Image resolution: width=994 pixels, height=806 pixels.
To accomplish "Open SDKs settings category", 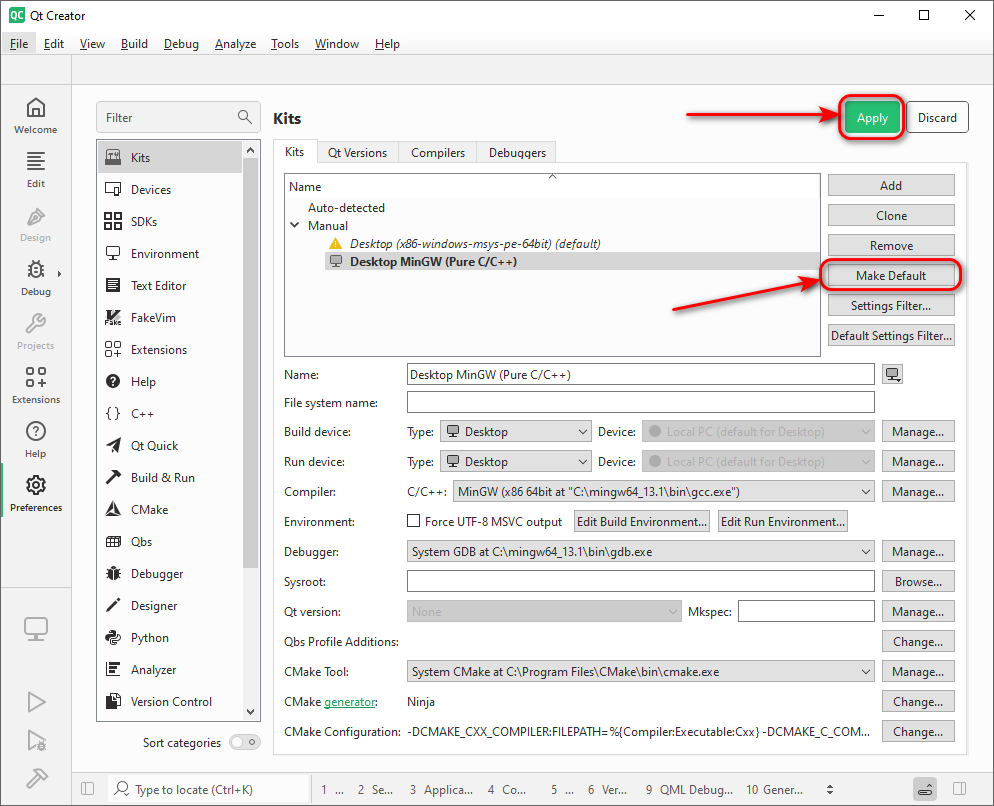I will tap(170, 221).
